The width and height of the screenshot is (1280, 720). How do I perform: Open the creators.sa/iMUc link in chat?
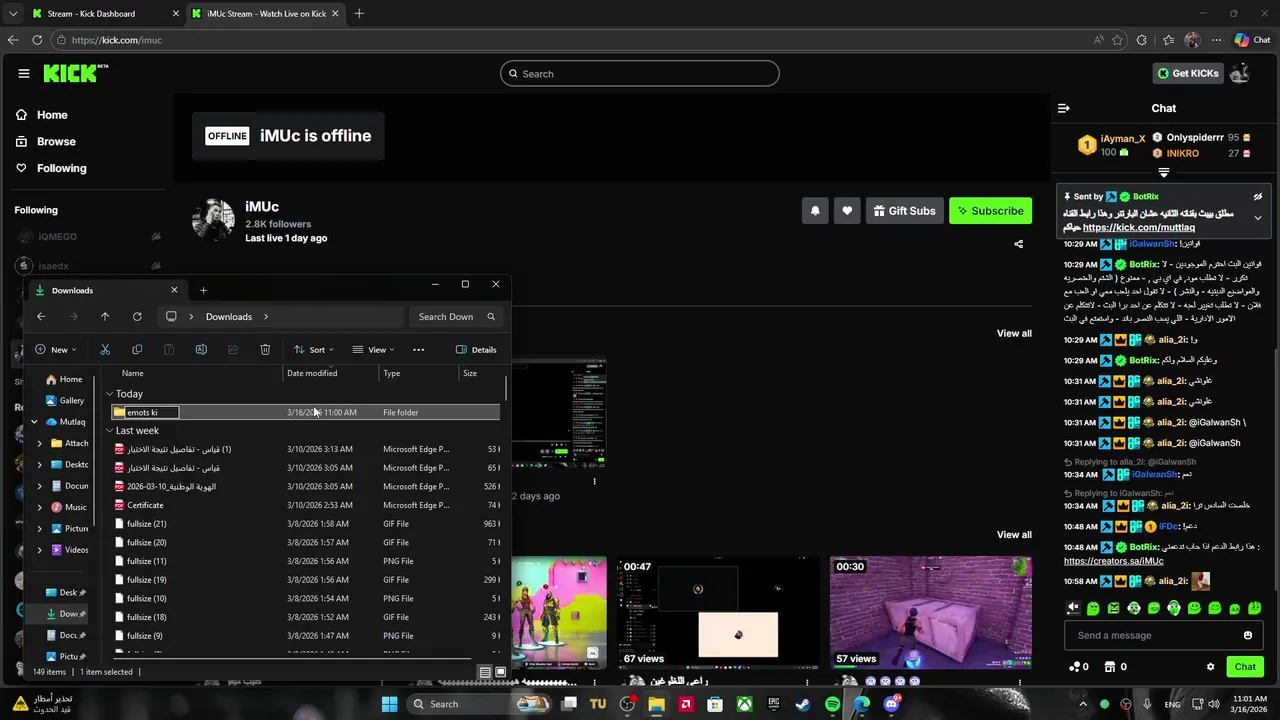1113,561
